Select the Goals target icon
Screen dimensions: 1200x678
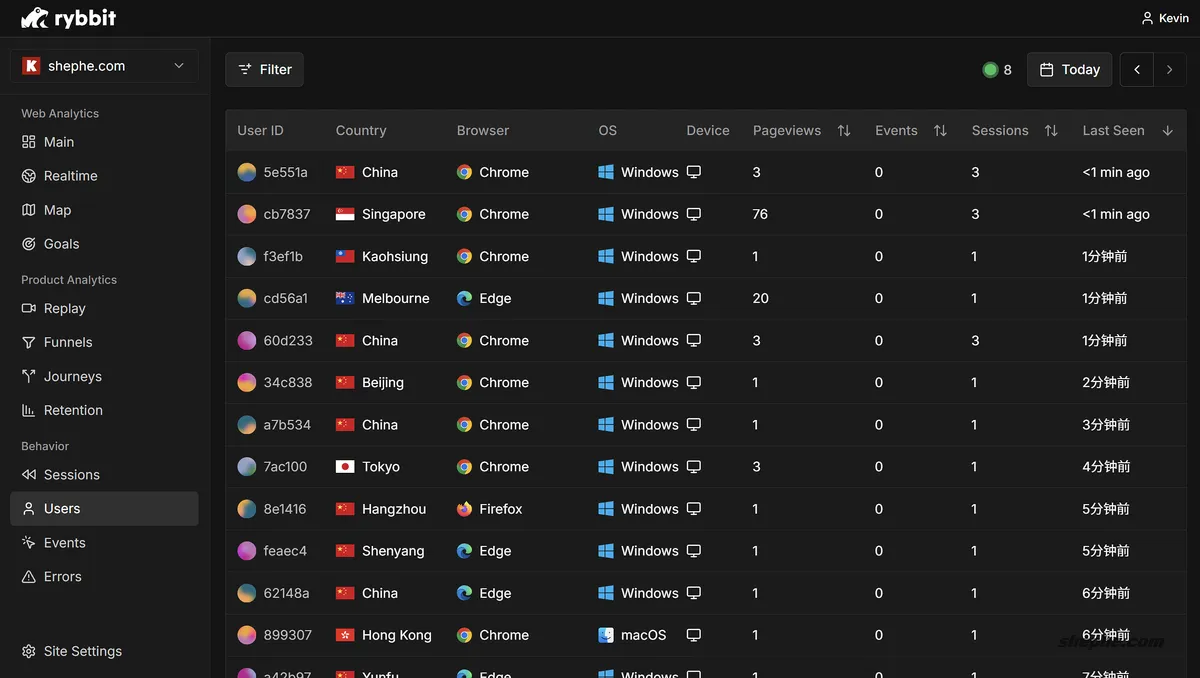pyautogui.click(x=29, y=244)
